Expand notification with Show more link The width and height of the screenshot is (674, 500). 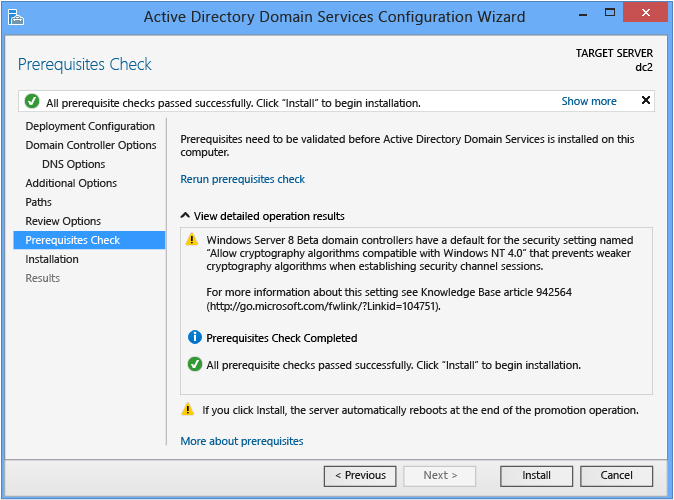coord(589,101)
